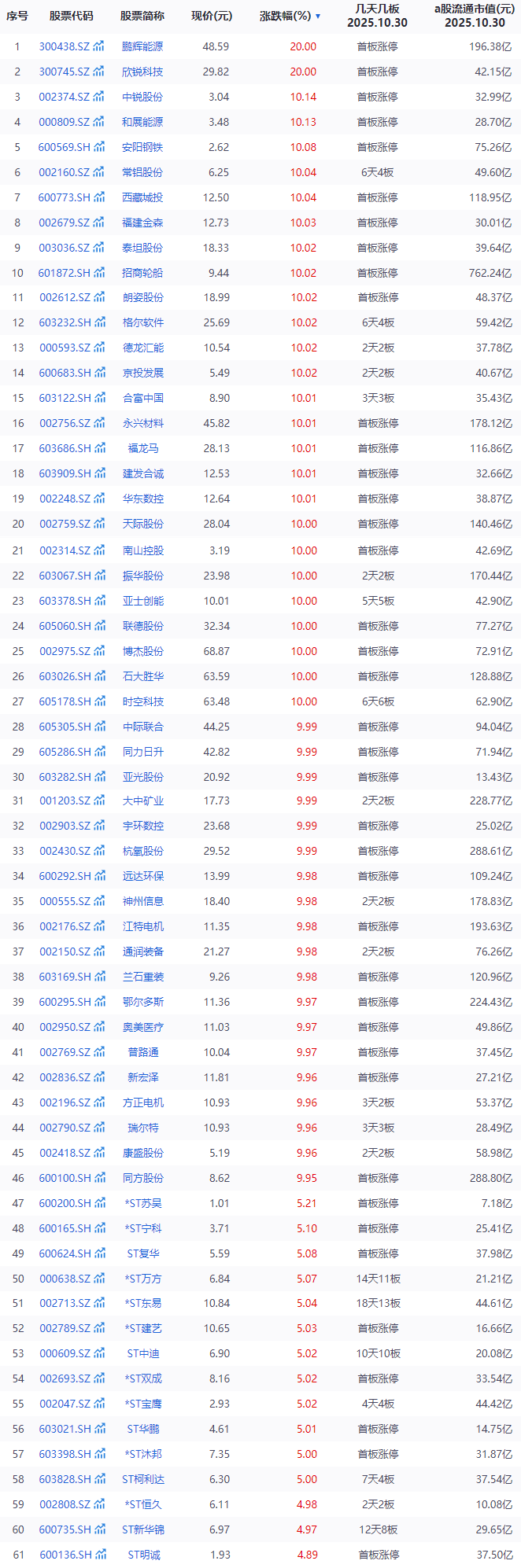Click the 几天几板 column header
The height and width of the screenshot is (1568, 521).
tap(377, 16)
